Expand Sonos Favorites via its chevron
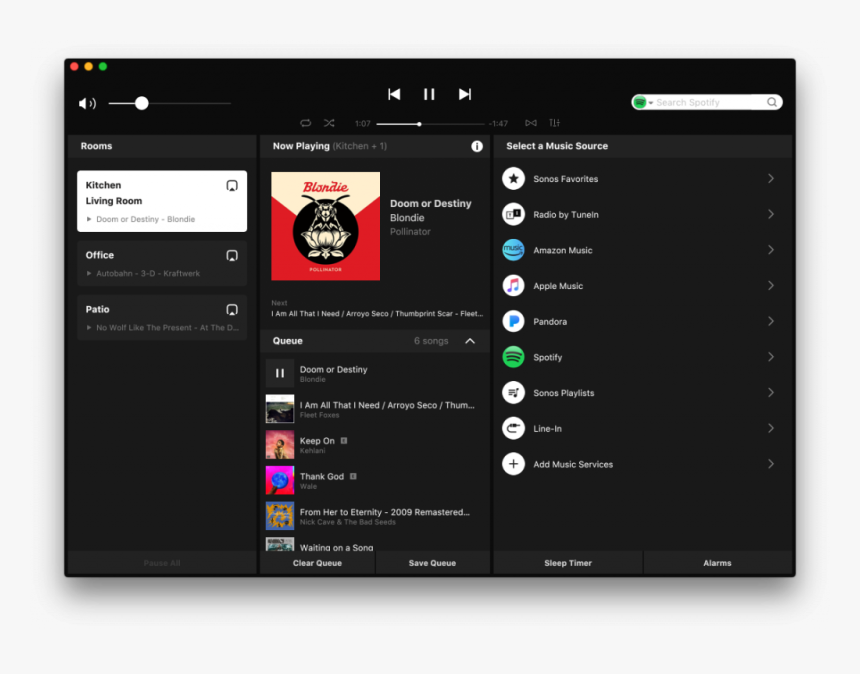 [771, 179]
